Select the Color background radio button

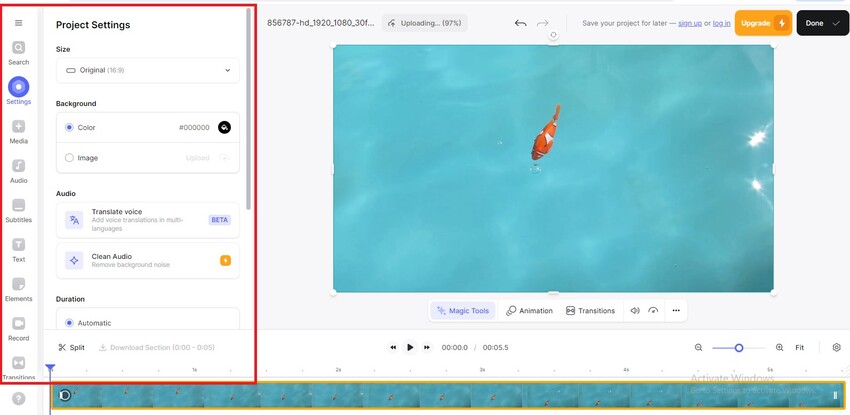(69, 128)
